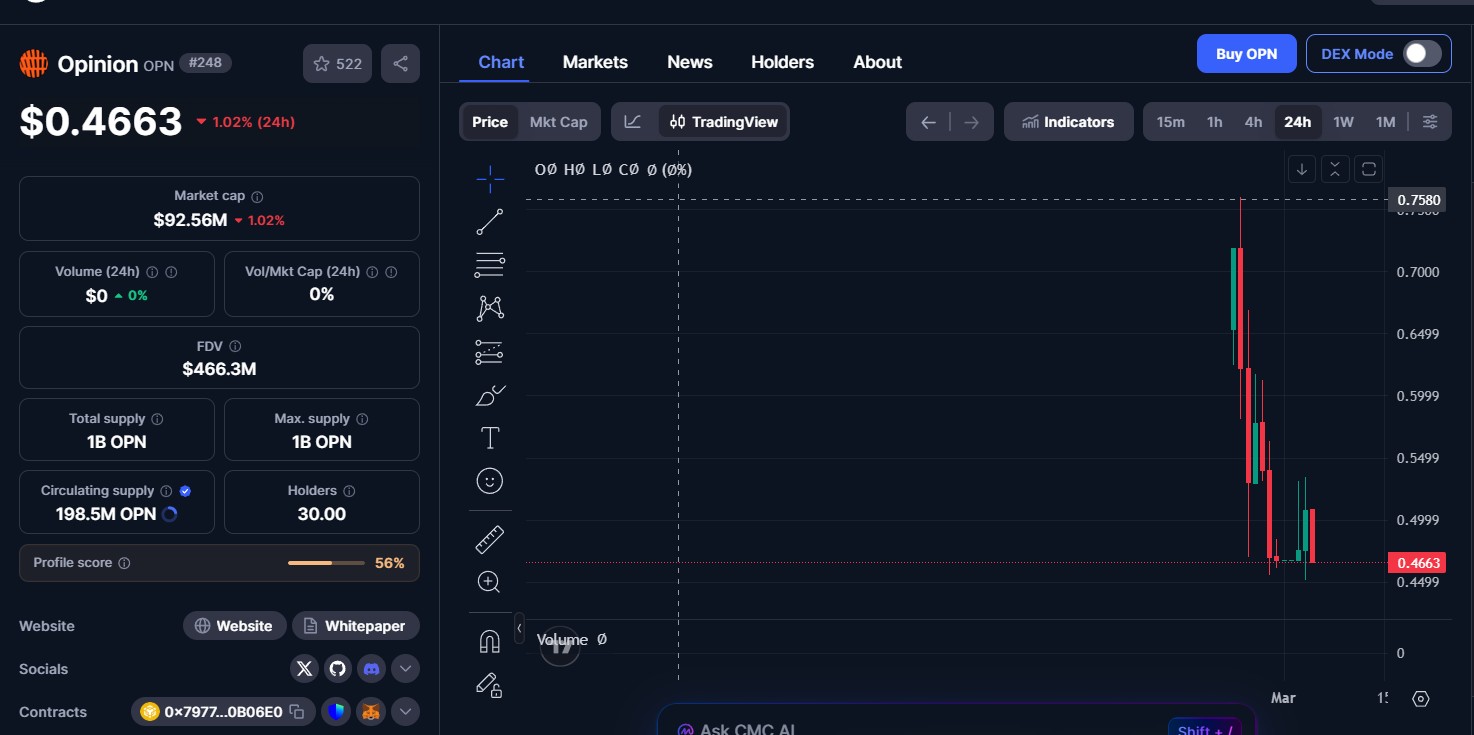Switch to the Holders tab
The image size is (1474, 735).
pyautogui.click(x=782, y=61)
